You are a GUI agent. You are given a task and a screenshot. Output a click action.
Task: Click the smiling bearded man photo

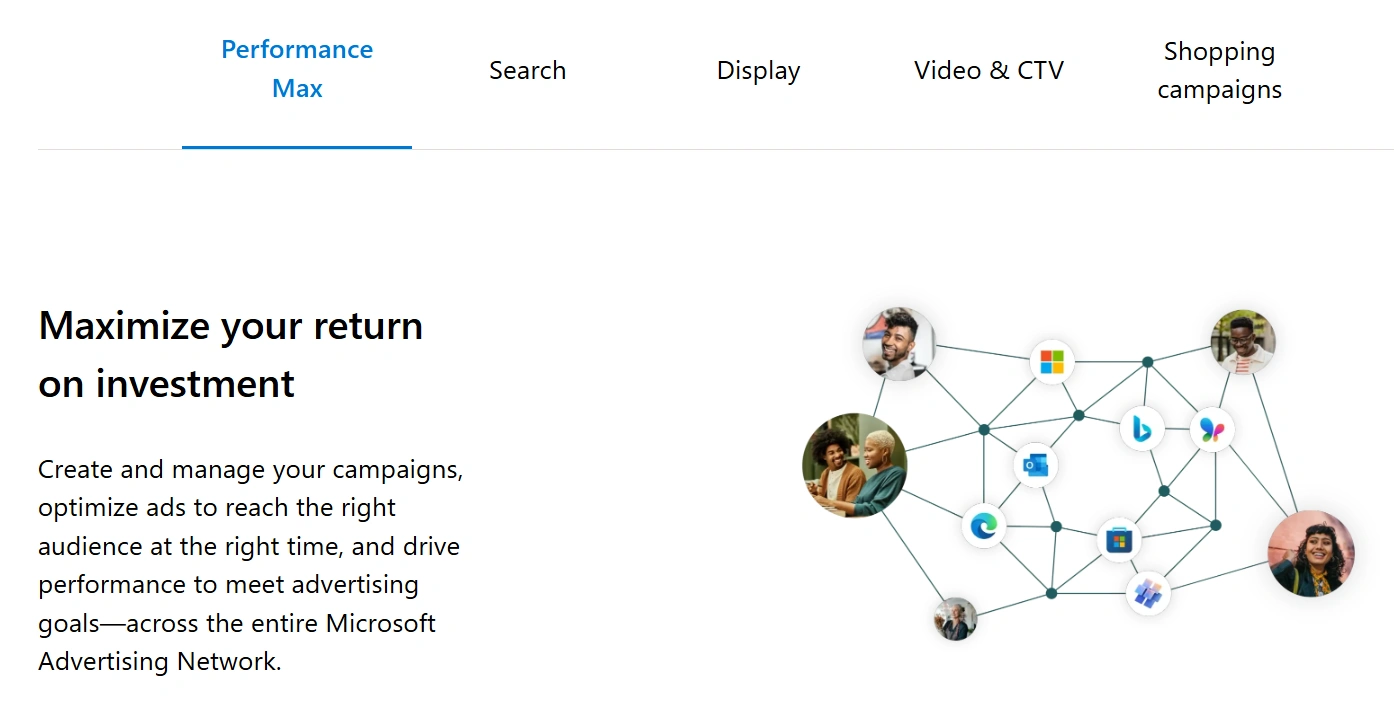(898, 343)
